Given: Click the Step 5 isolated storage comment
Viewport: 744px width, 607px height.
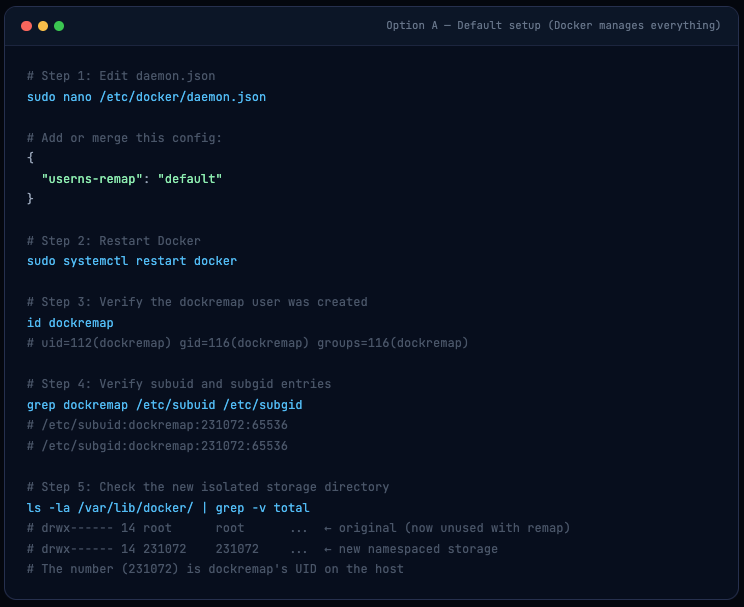Looking at the screenshot, I should (208, 487).
